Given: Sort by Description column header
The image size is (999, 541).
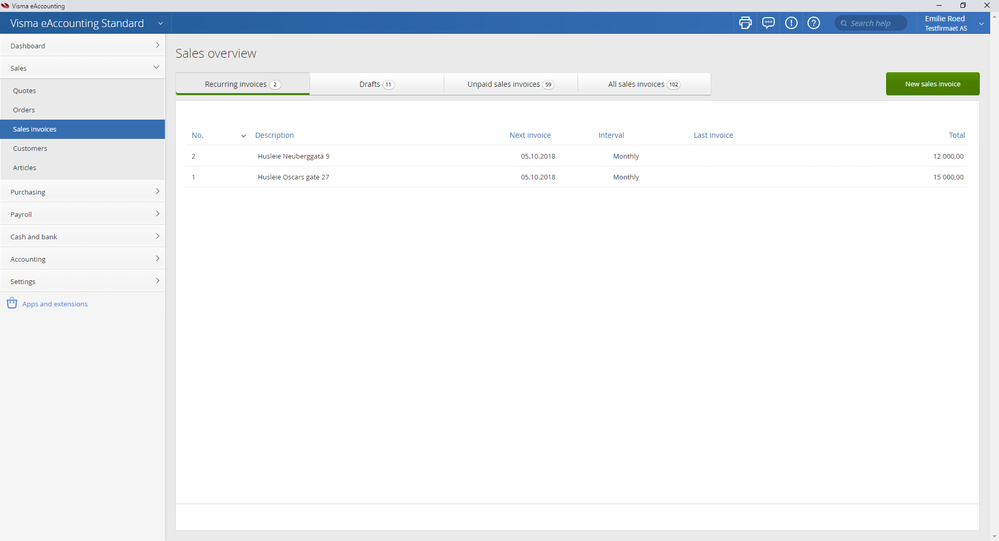Looking at the screenshot, I should tap(274, 135).
